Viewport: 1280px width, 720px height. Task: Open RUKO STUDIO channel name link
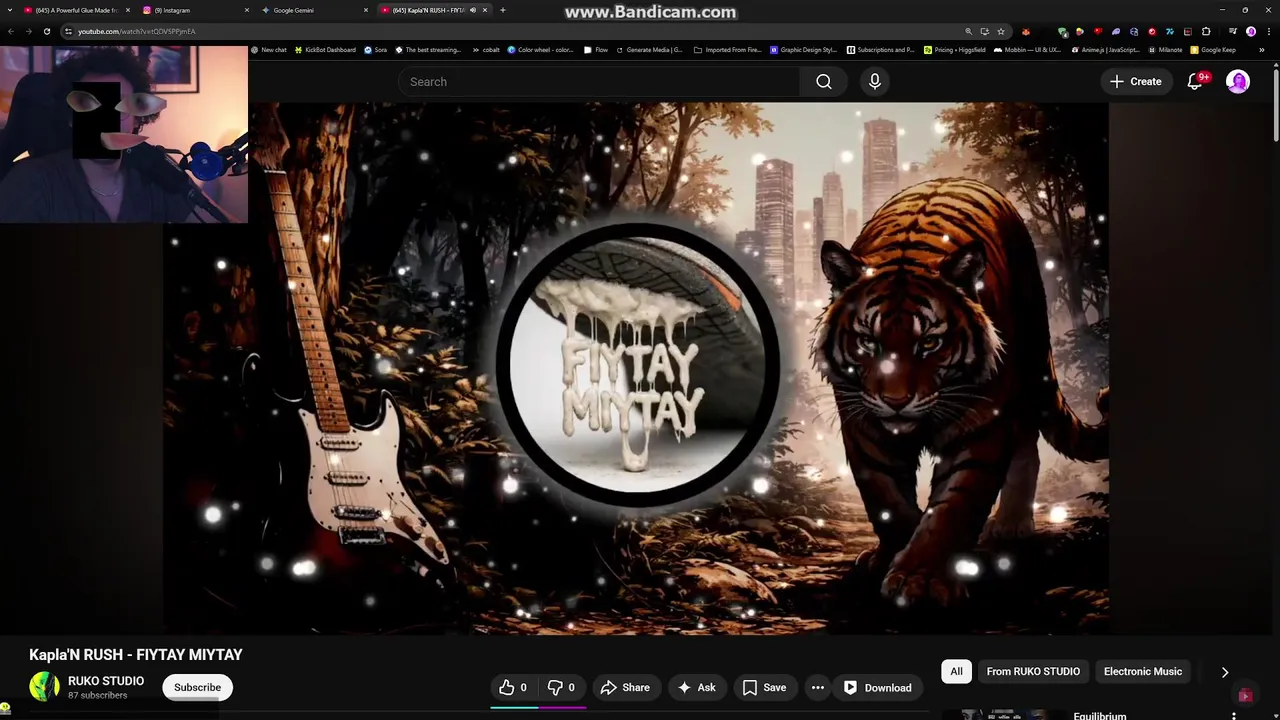pyautogui.click(x=106, y=681)
